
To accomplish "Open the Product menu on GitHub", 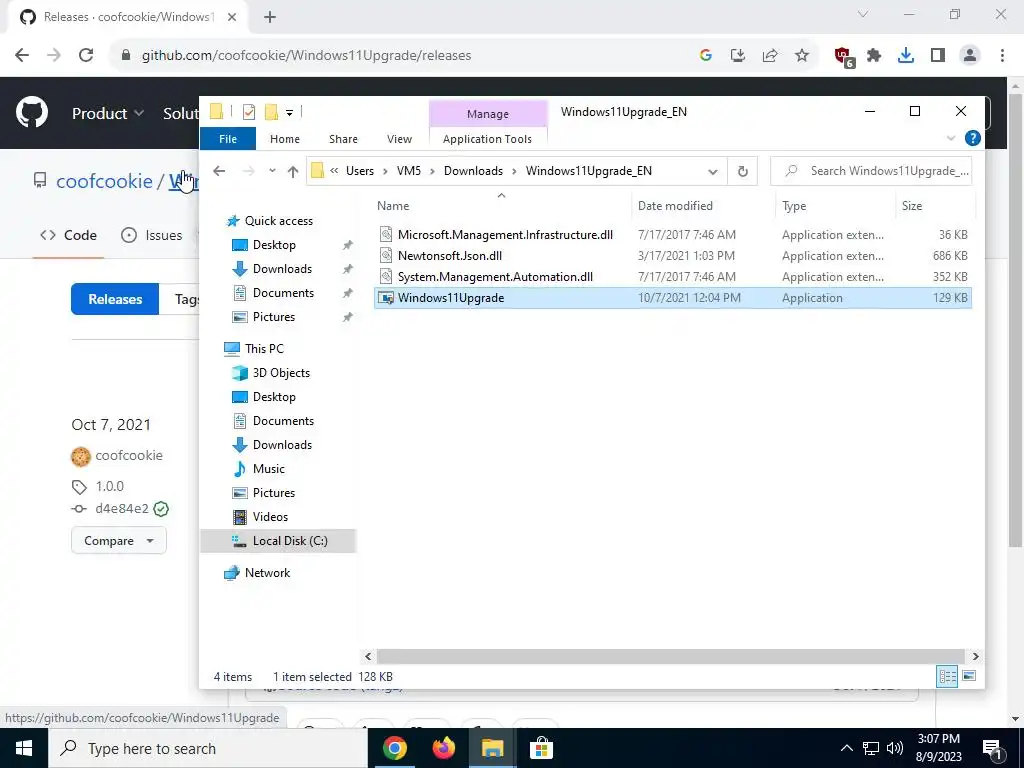I will tap(108, 114).
